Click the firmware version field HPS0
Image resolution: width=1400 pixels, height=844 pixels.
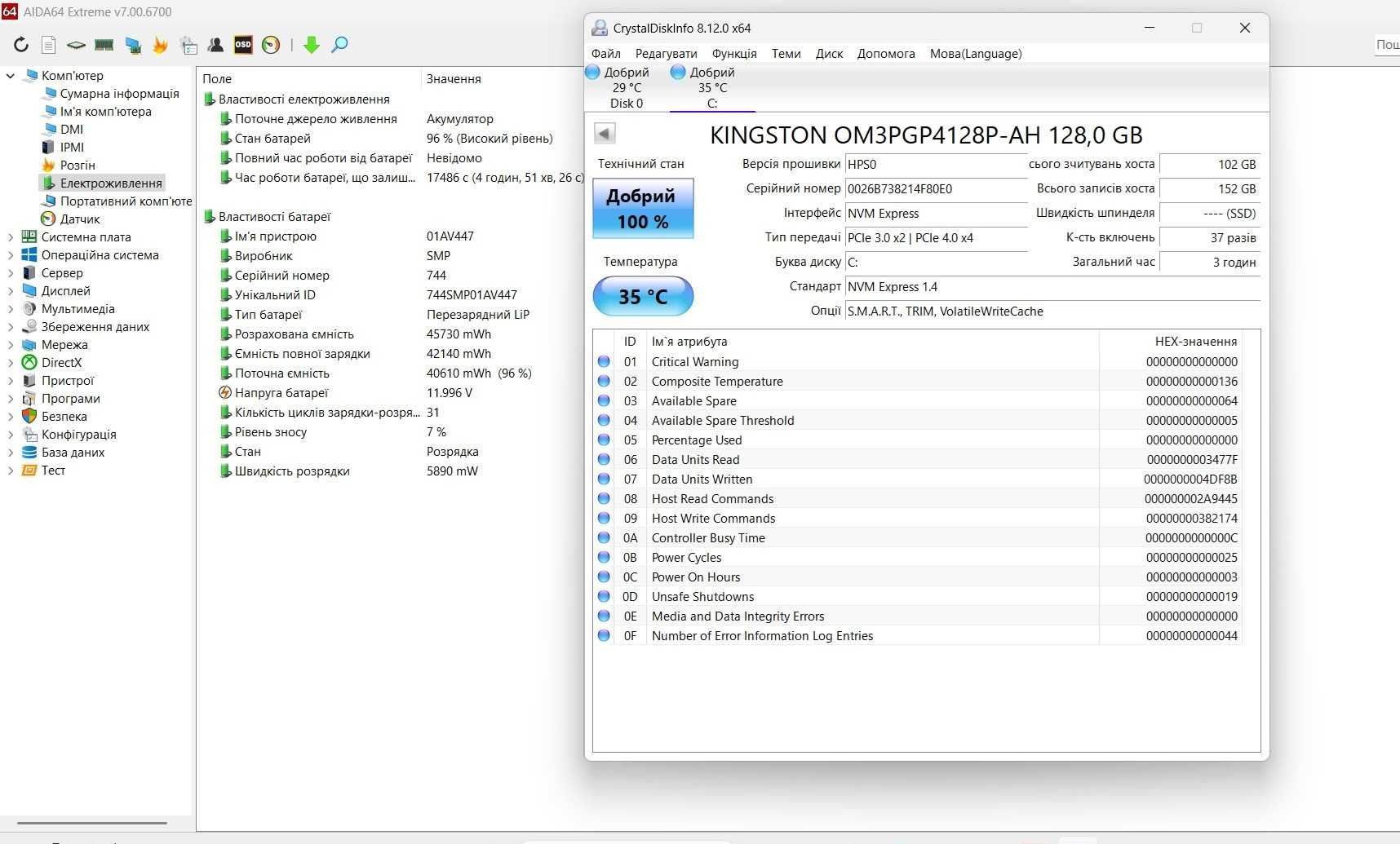(936, 164)
